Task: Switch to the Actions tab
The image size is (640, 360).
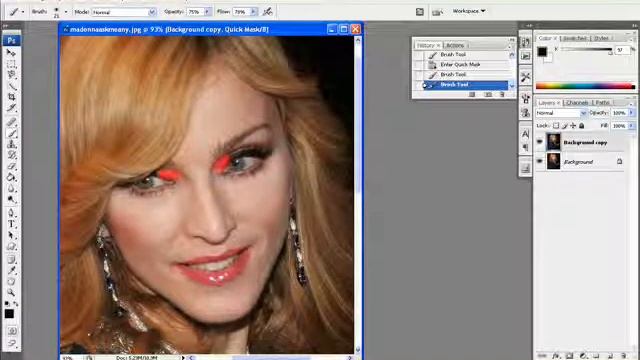Action: (456, 45)
